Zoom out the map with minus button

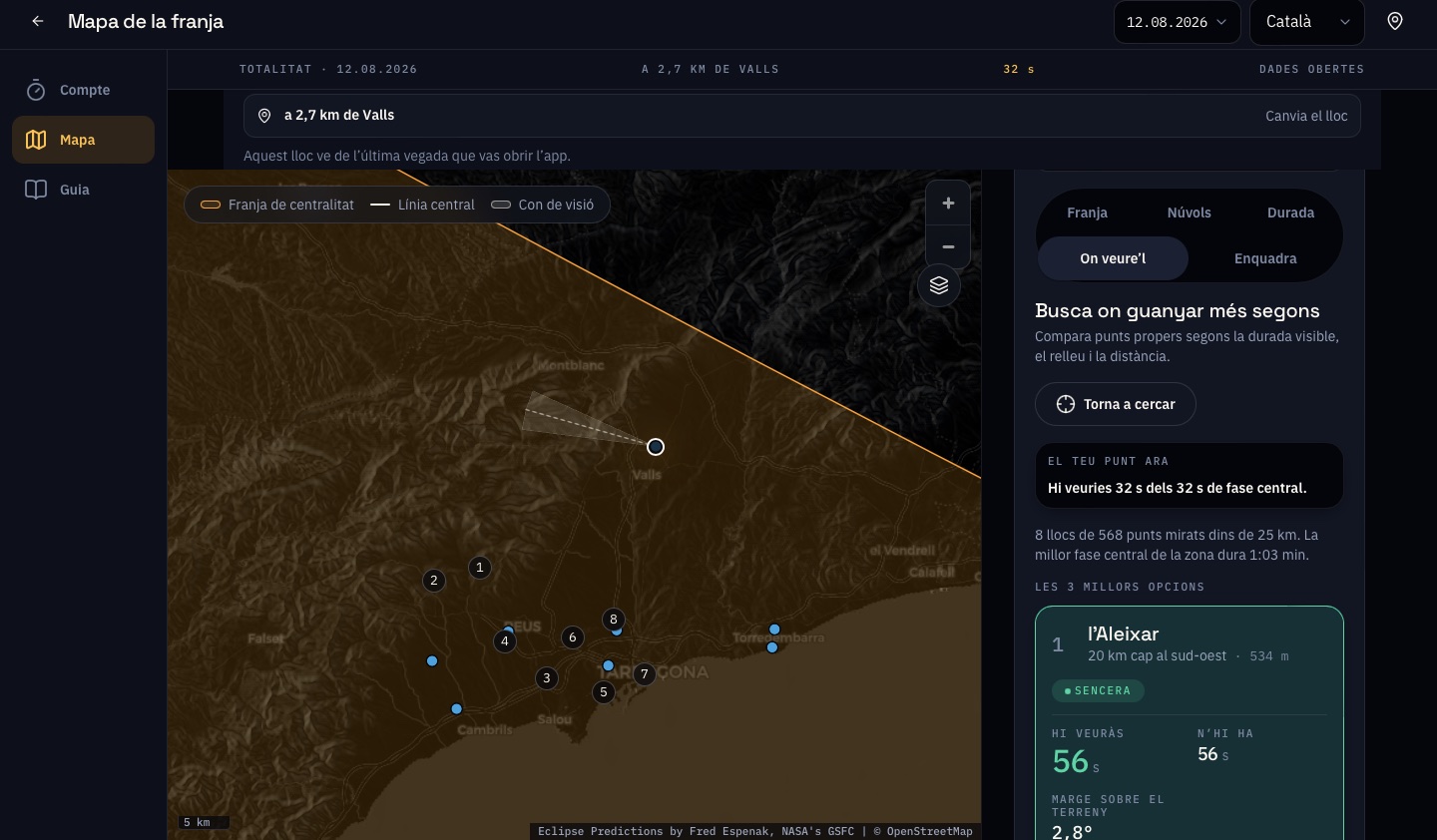pos(948,246)
